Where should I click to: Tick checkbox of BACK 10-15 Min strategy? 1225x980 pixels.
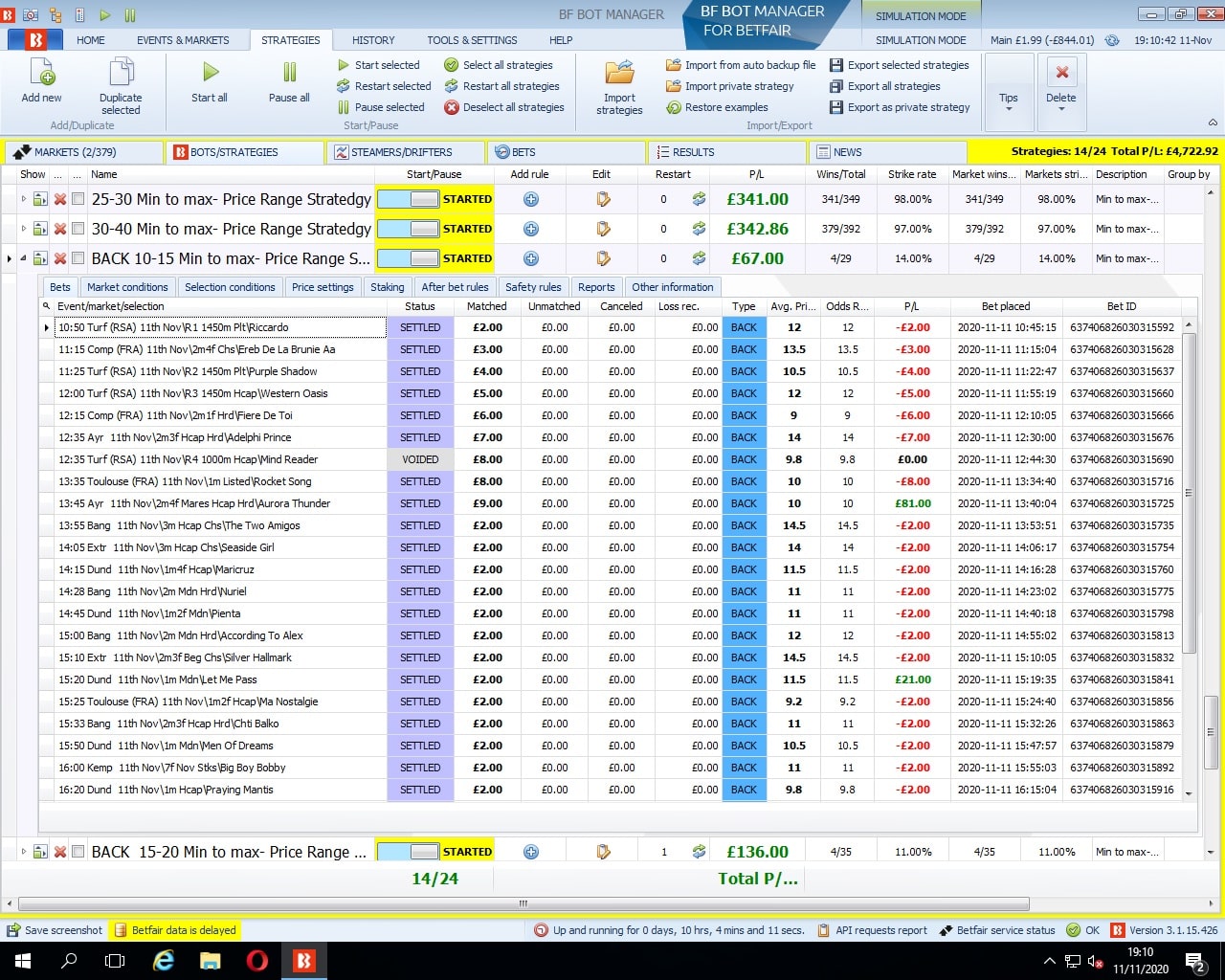pyautogui.click(x=78, y=258)
